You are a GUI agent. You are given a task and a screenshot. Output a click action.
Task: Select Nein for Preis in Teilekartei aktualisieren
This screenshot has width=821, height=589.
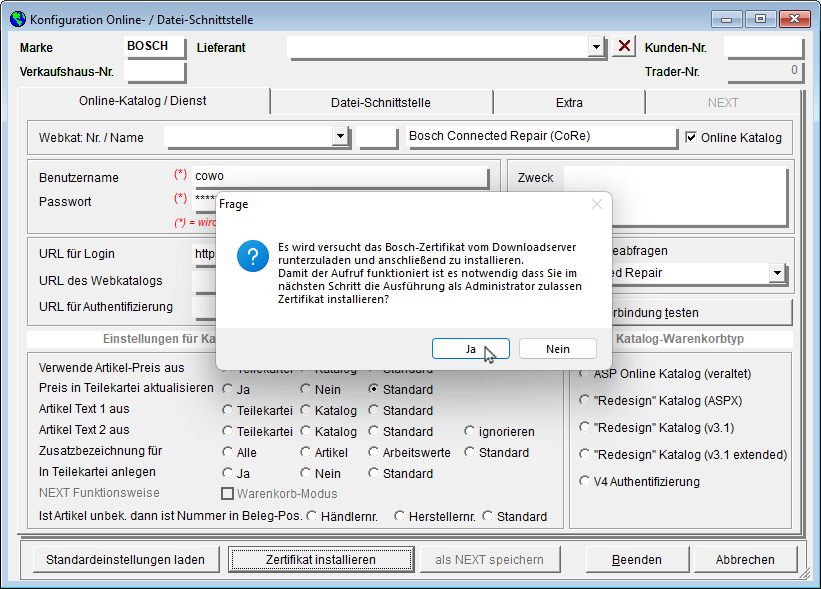coord(306,389)
